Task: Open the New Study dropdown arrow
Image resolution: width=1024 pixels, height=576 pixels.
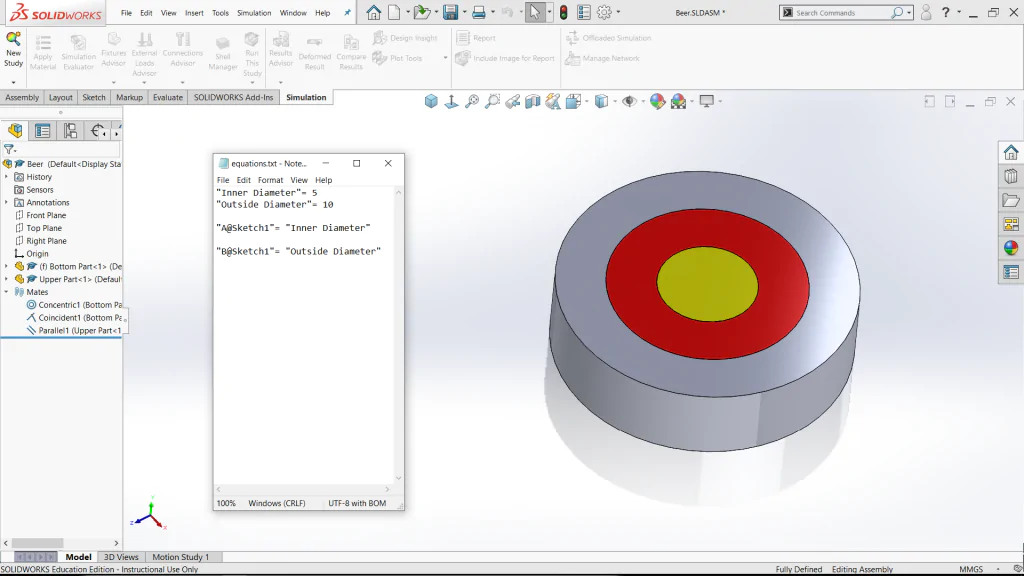Action: coord(13,83)
